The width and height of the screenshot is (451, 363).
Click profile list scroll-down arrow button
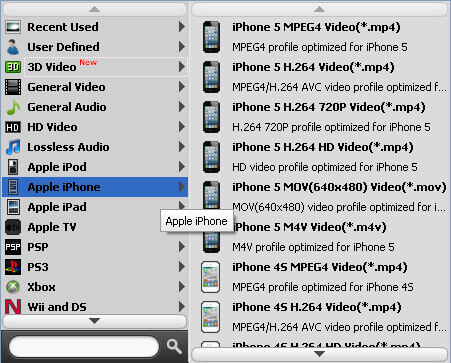tap(319, 354)
